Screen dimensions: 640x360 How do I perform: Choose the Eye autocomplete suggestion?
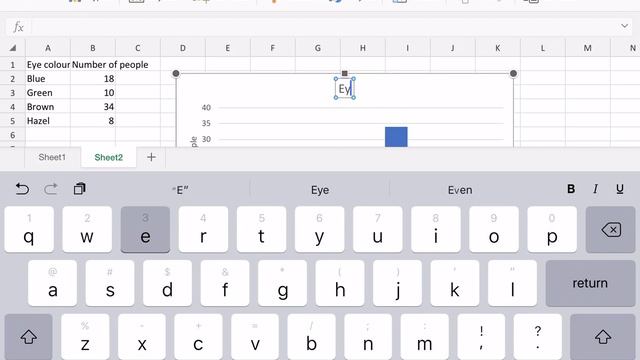point(320,190)
